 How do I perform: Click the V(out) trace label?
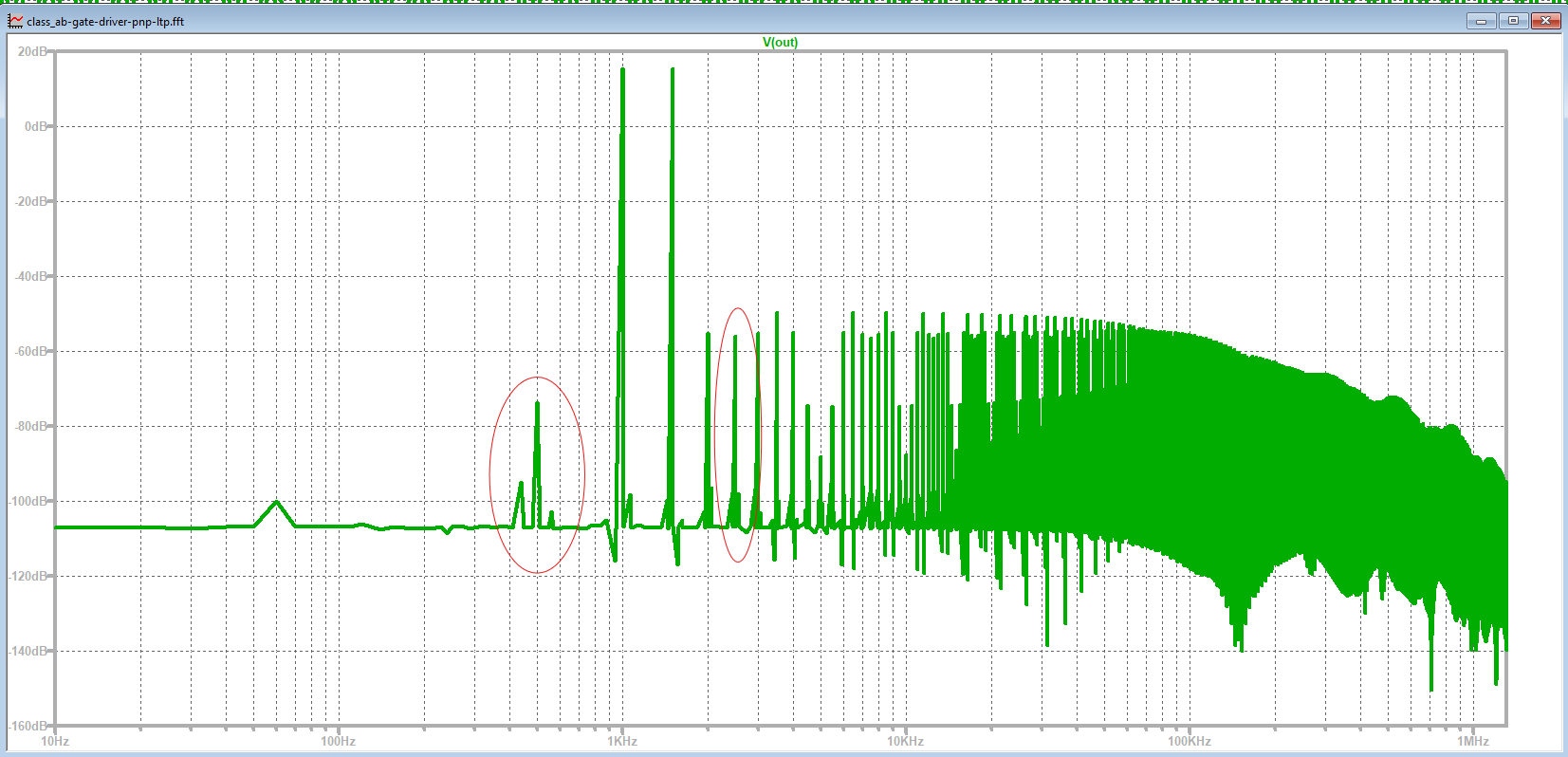coord(780,42)
